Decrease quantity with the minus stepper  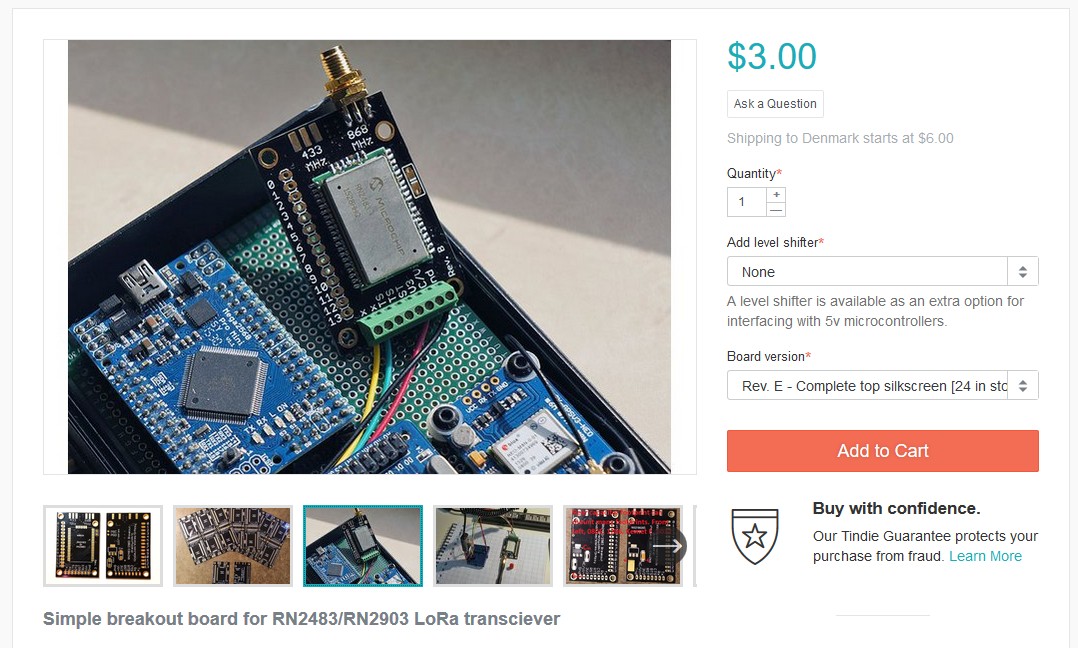[x=776, y=210]
